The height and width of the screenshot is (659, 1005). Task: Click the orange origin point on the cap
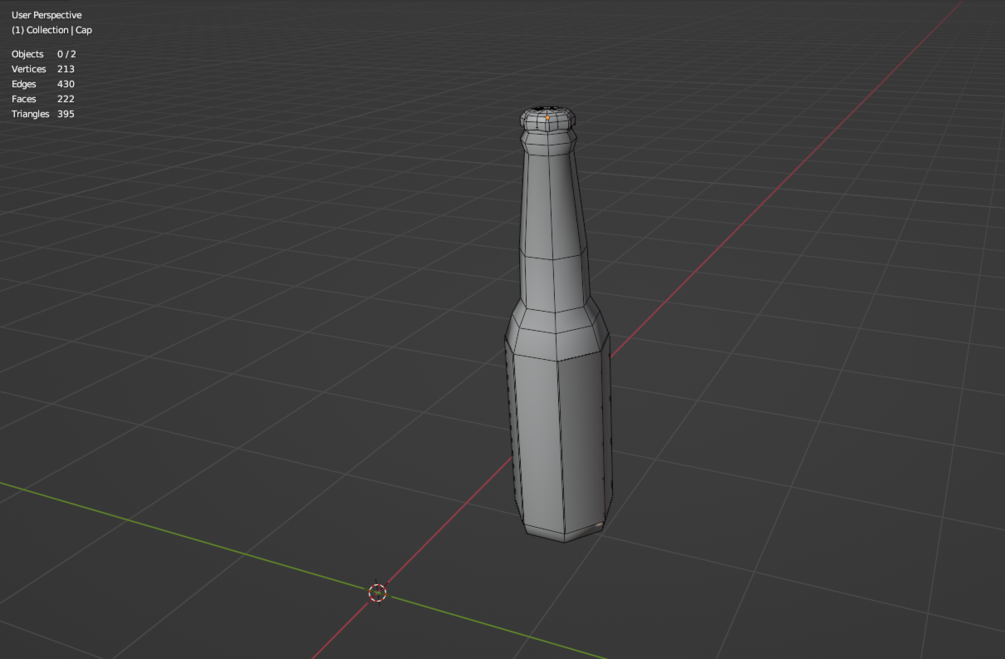point(547,118)
